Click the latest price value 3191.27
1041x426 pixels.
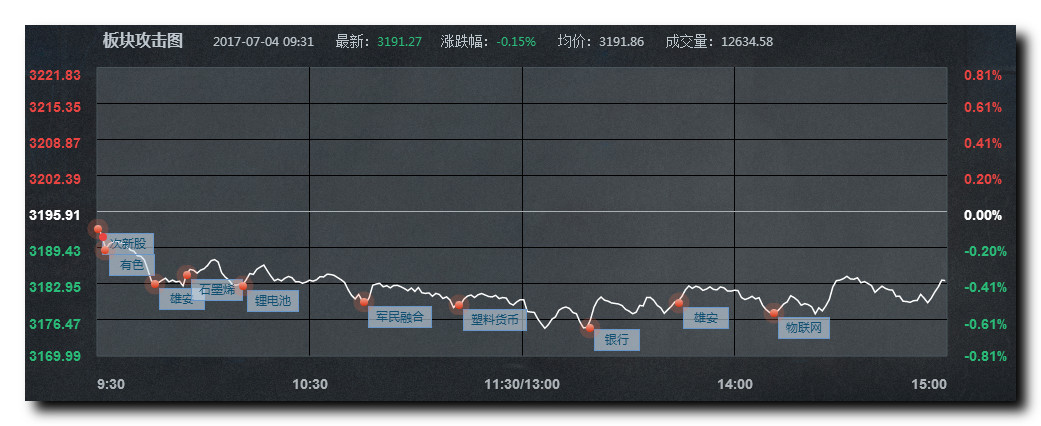point(398,42)
